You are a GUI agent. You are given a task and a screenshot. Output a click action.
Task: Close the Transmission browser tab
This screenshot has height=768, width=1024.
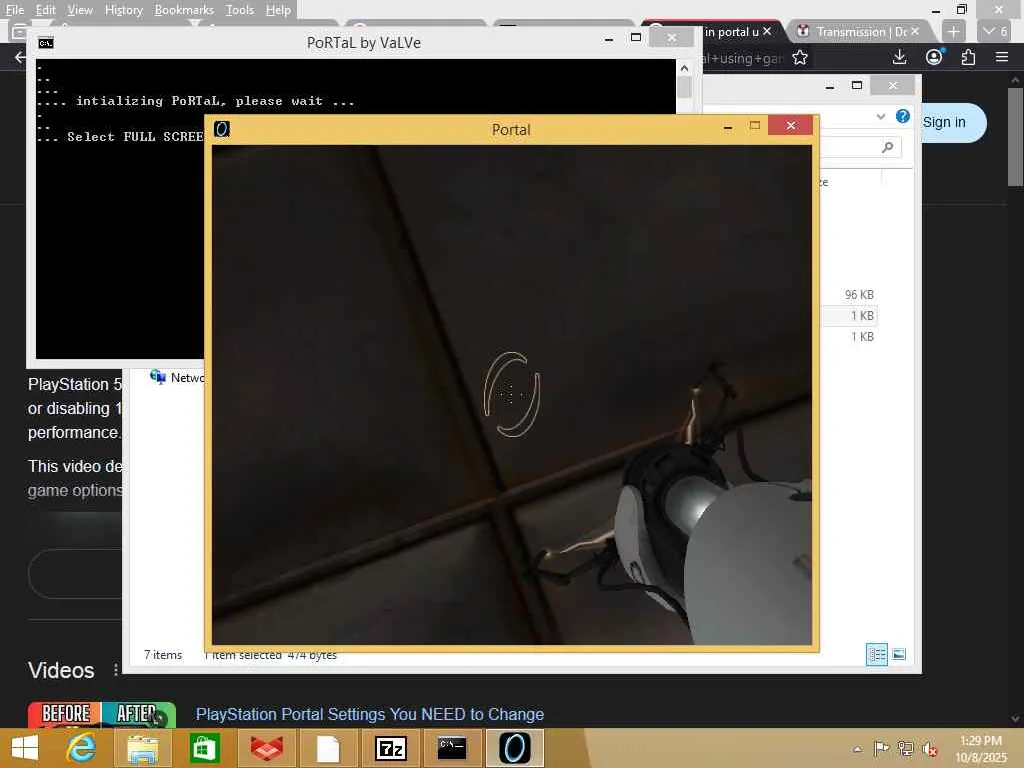pos(915,31)
